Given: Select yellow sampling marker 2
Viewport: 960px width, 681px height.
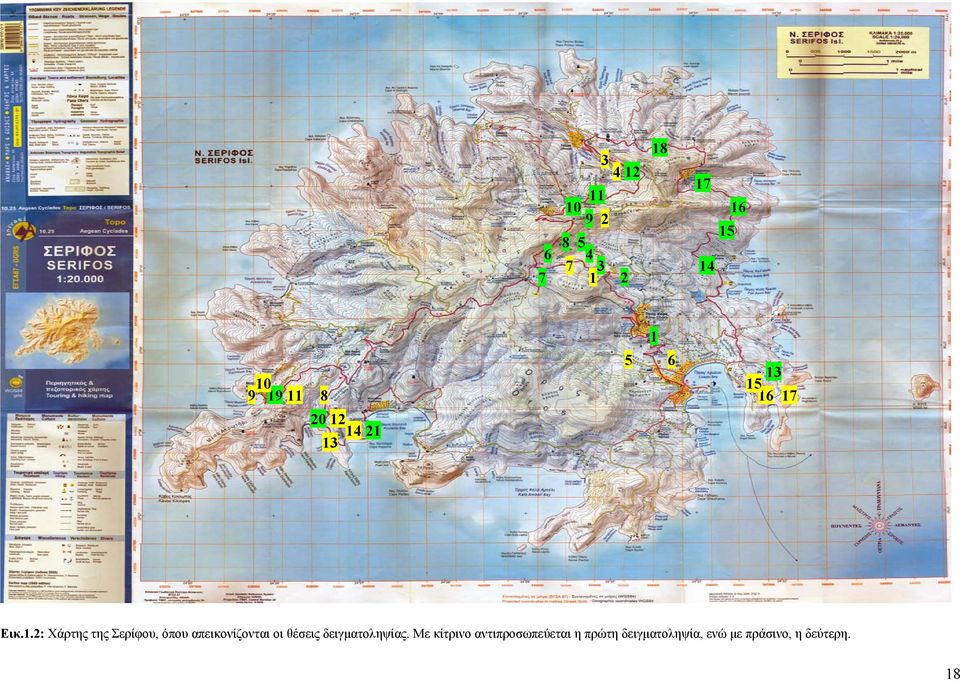Looking at the screenshot, I should coord(604,218).
